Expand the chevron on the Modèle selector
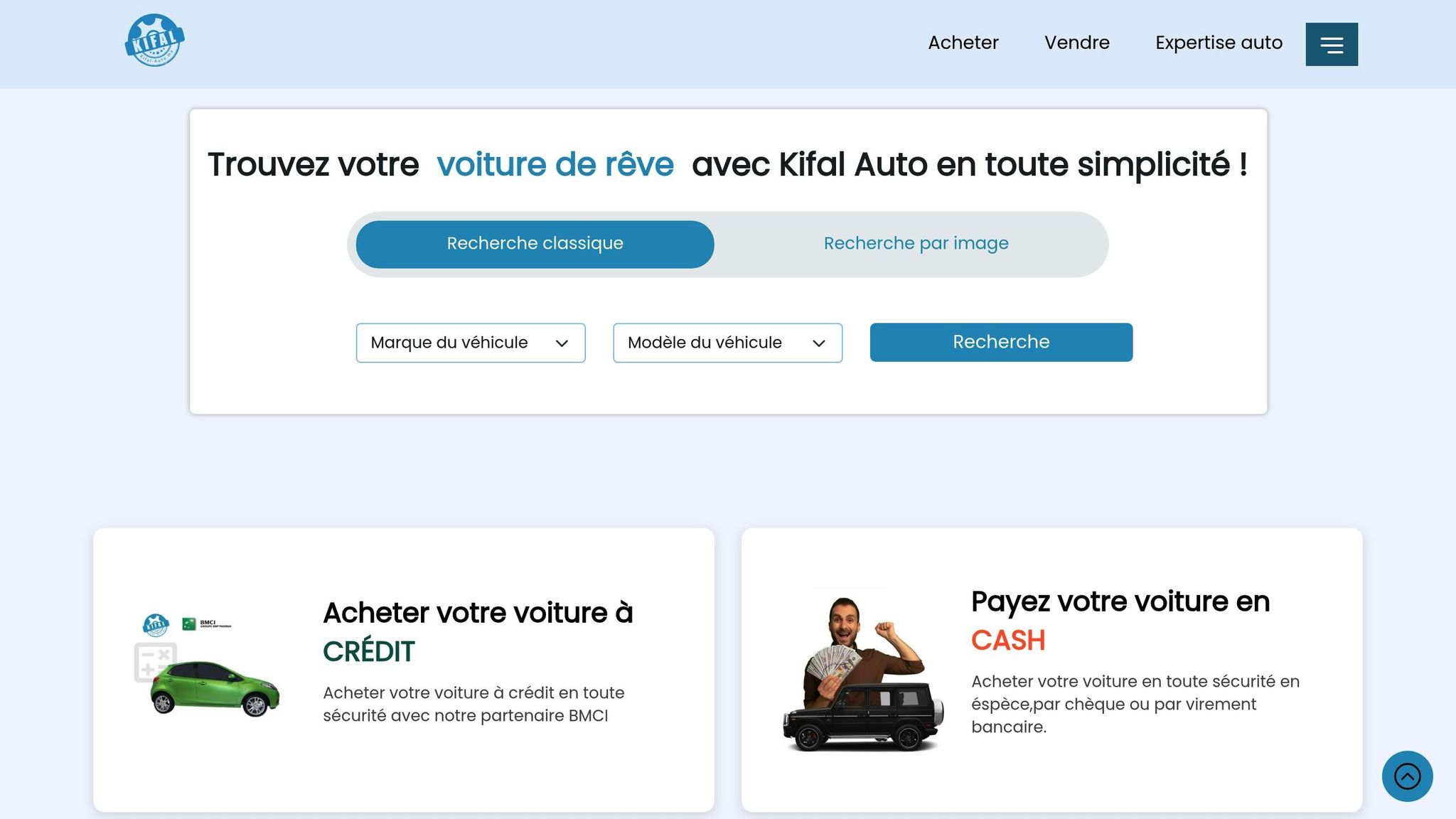The height and width of the screenshot is (819, 1456). (x=819, y=343)
